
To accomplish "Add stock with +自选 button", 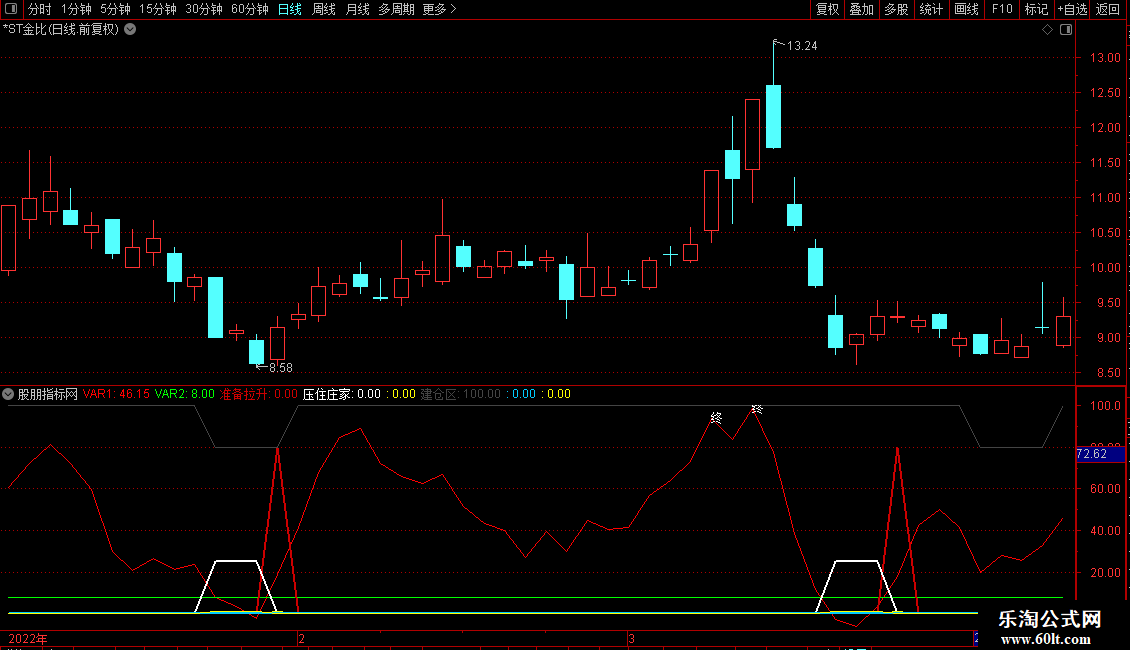I will click(x=1072, y=9).
